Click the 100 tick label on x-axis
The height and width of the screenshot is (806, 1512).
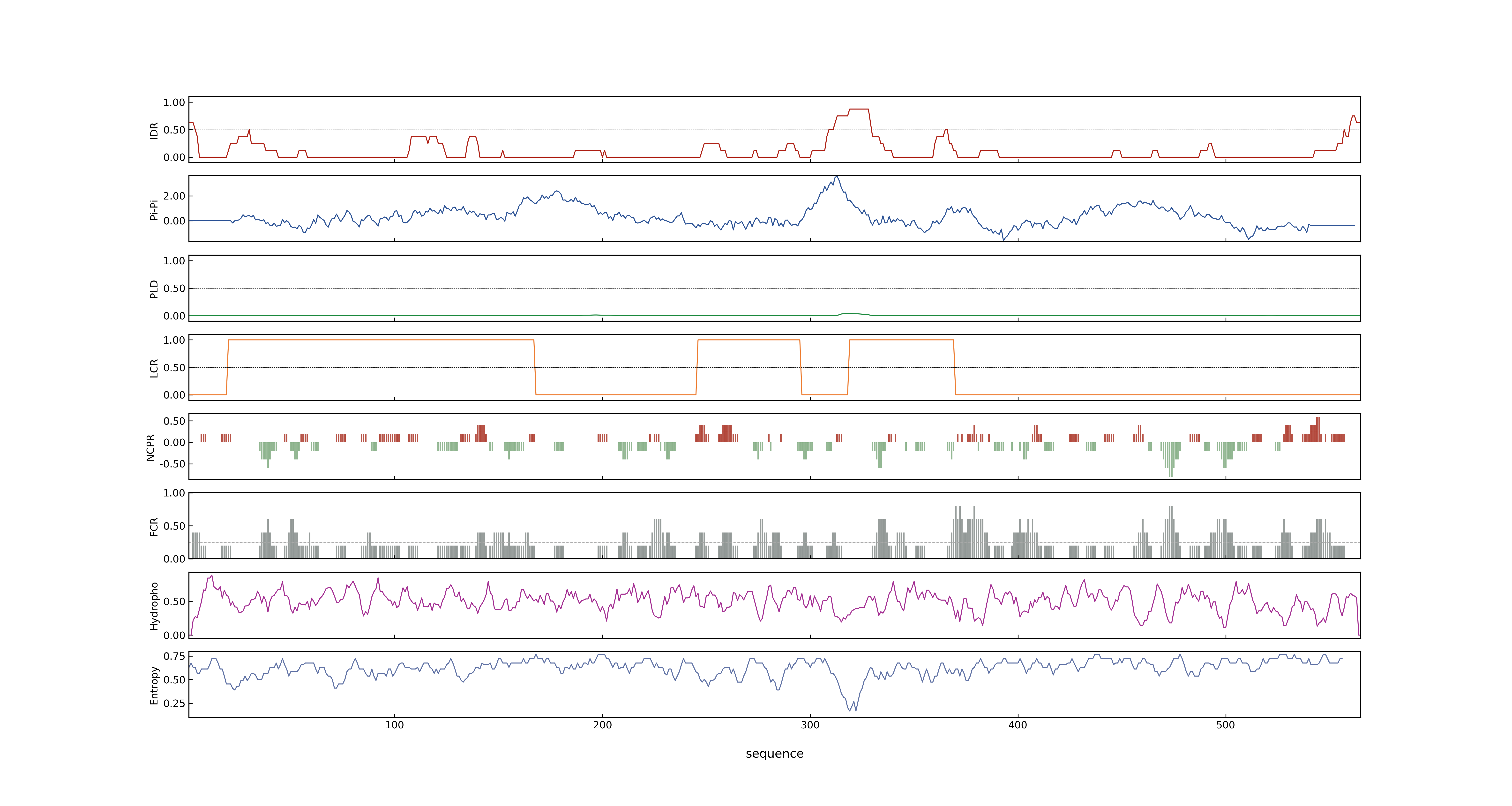(394, 725)
